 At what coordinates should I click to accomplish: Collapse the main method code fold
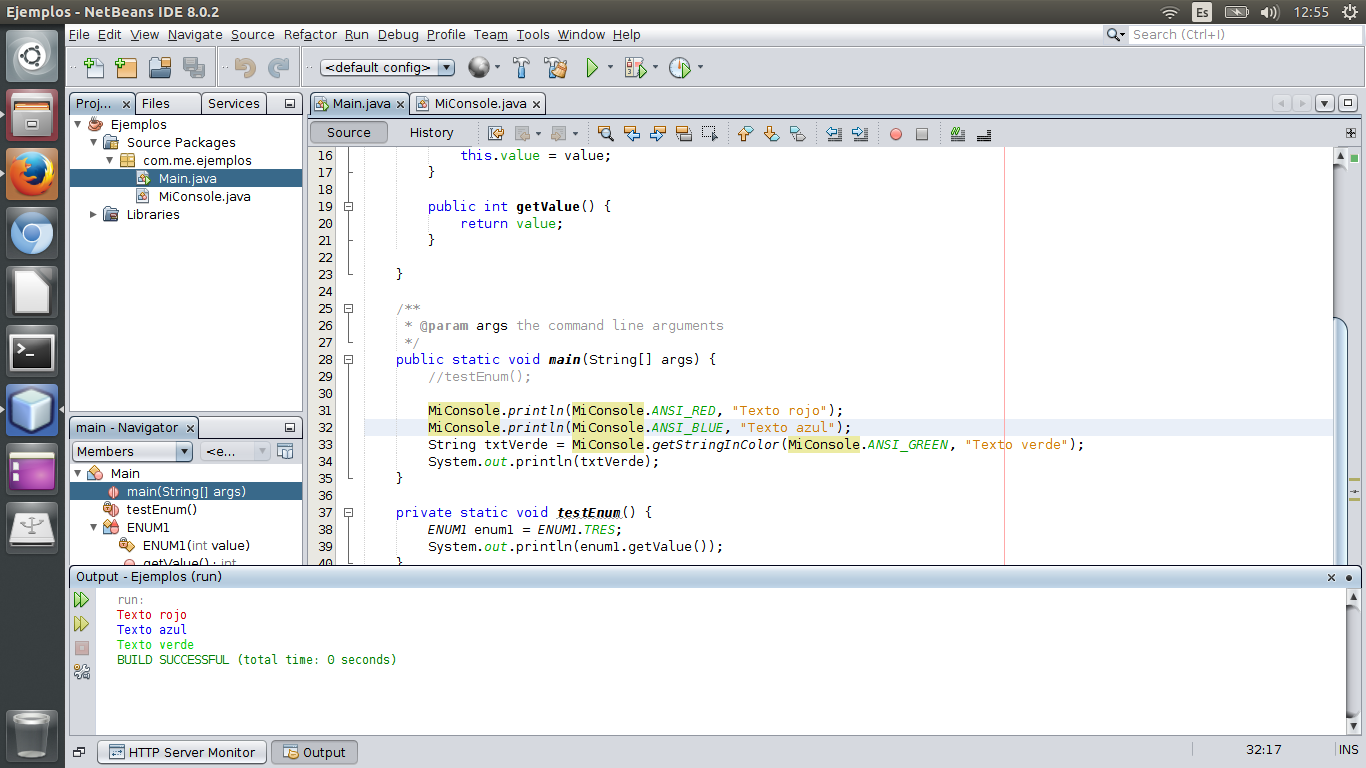[349, 360]
